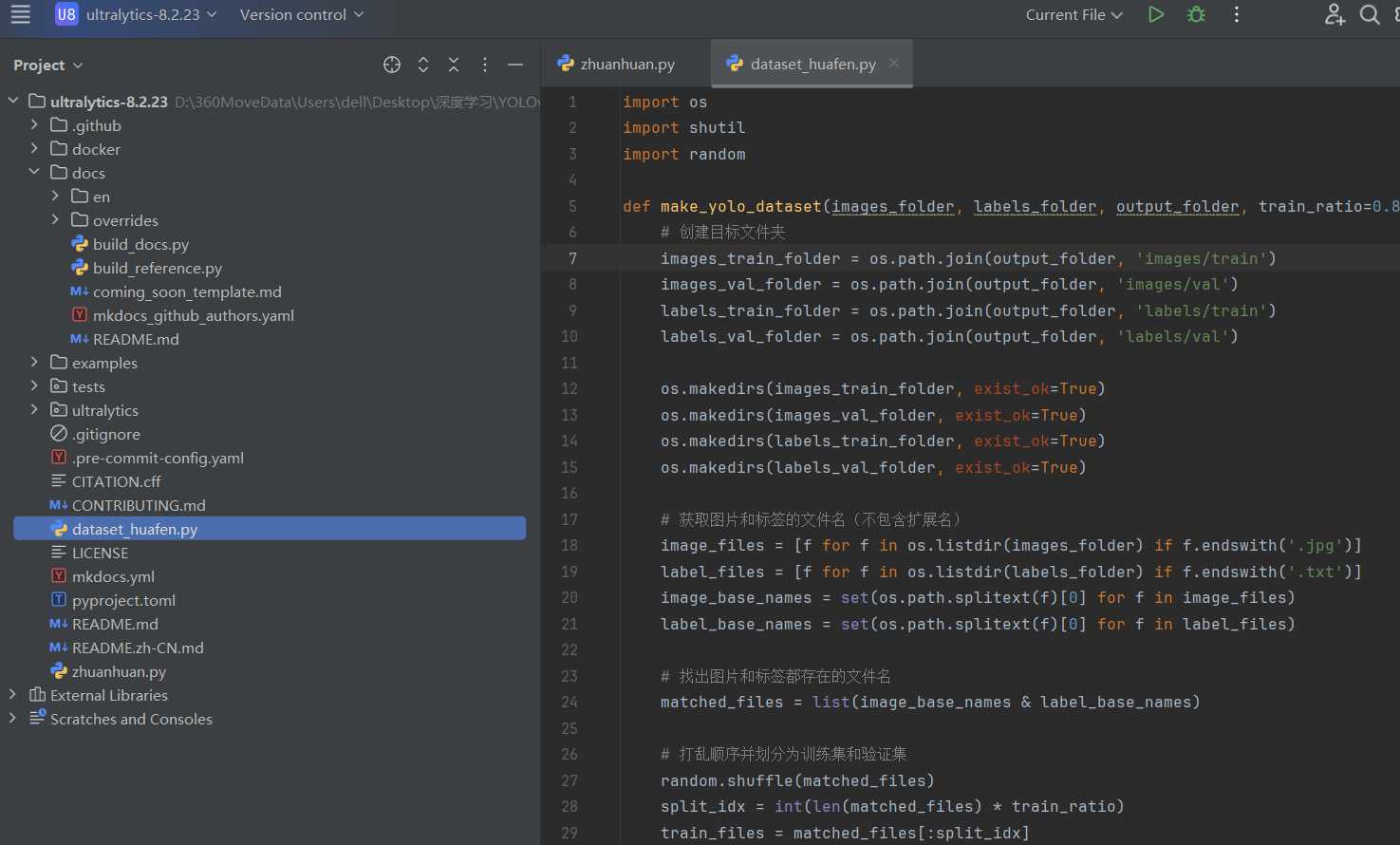Select CONTRIBUTING.md in the tree
This screenshot has width=1400, height=845.
139,505
